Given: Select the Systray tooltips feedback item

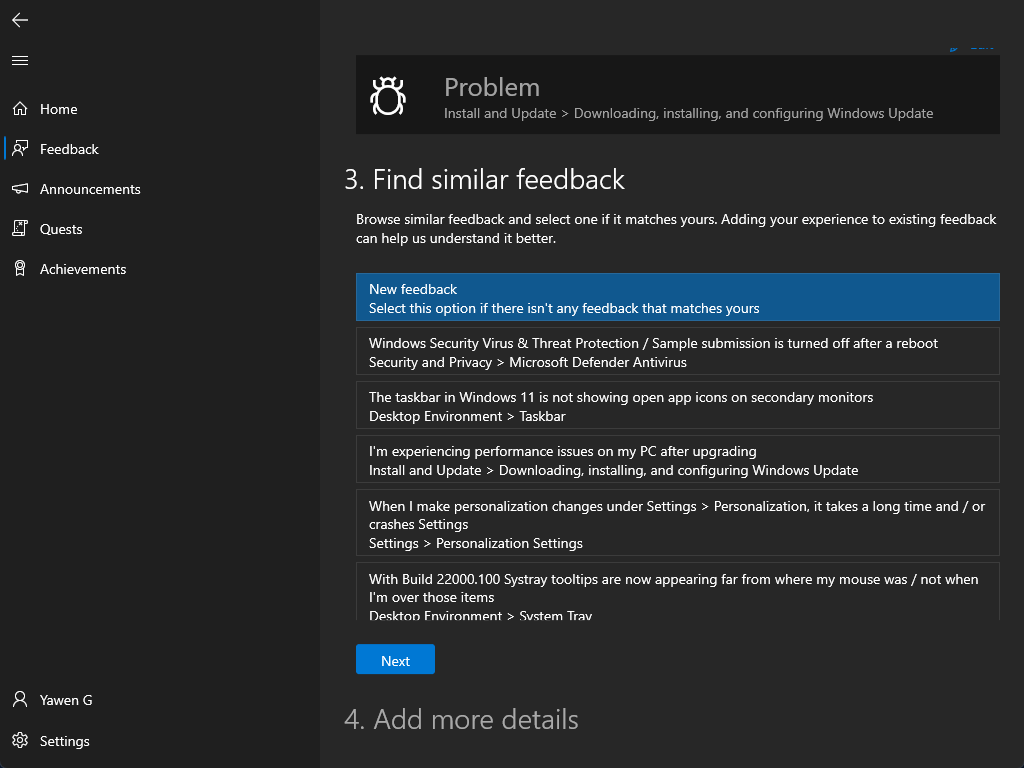Looking at the screenshot, I should [x=677, y=592].
